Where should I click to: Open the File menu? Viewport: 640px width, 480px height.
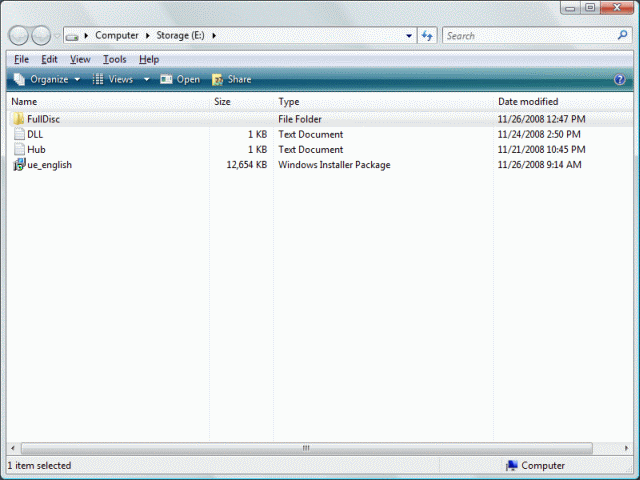21,60
